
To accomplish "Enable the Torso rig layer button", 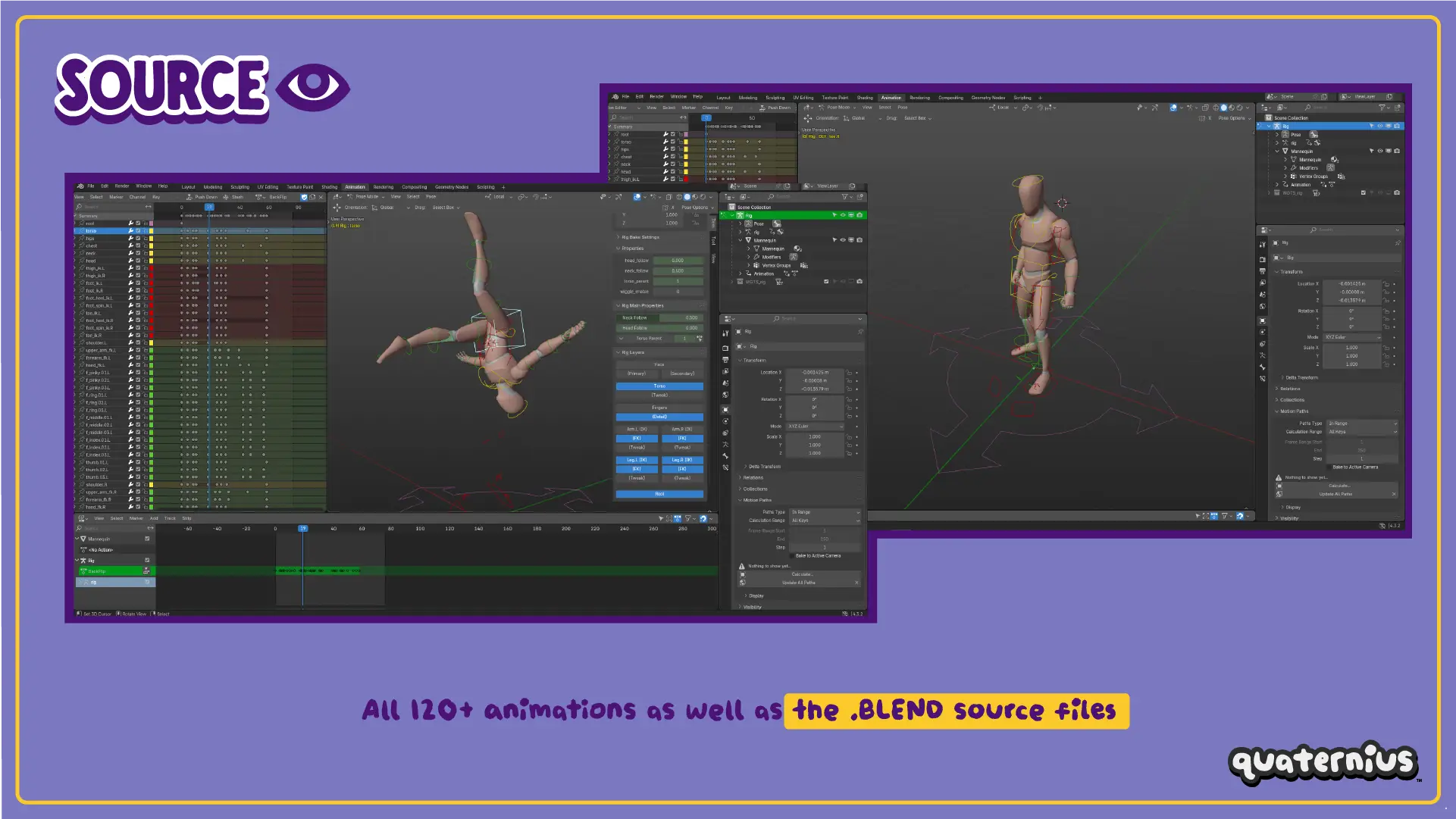I will pyautogui.click(x=659, y=386).
